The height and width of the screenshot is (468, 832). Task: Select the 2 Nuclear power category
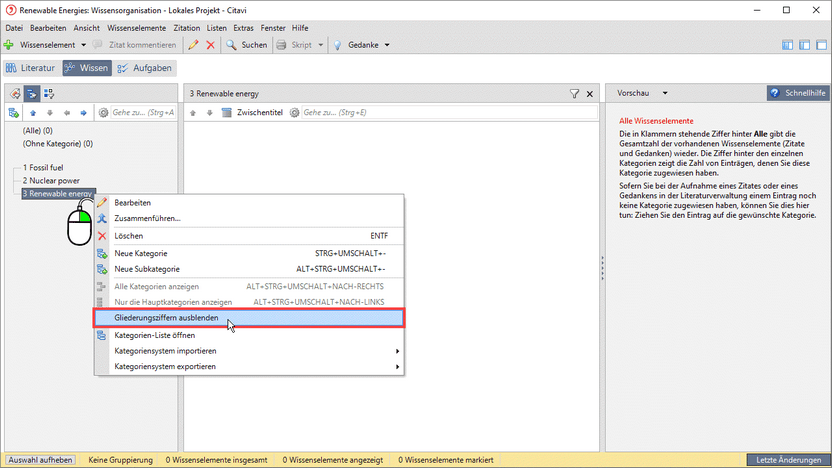[x=51, y=181]
